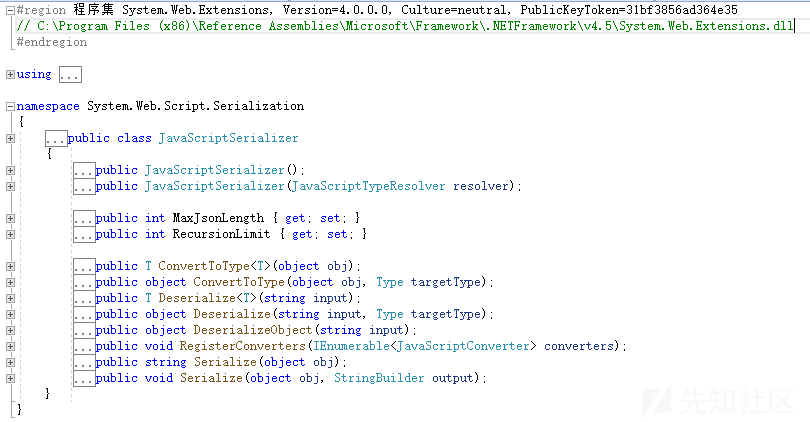The height and width of the screenshot is (422, 810).
Task: Click the System.Web.Extensions.dll file path comment
Action: tap(405, 26)
